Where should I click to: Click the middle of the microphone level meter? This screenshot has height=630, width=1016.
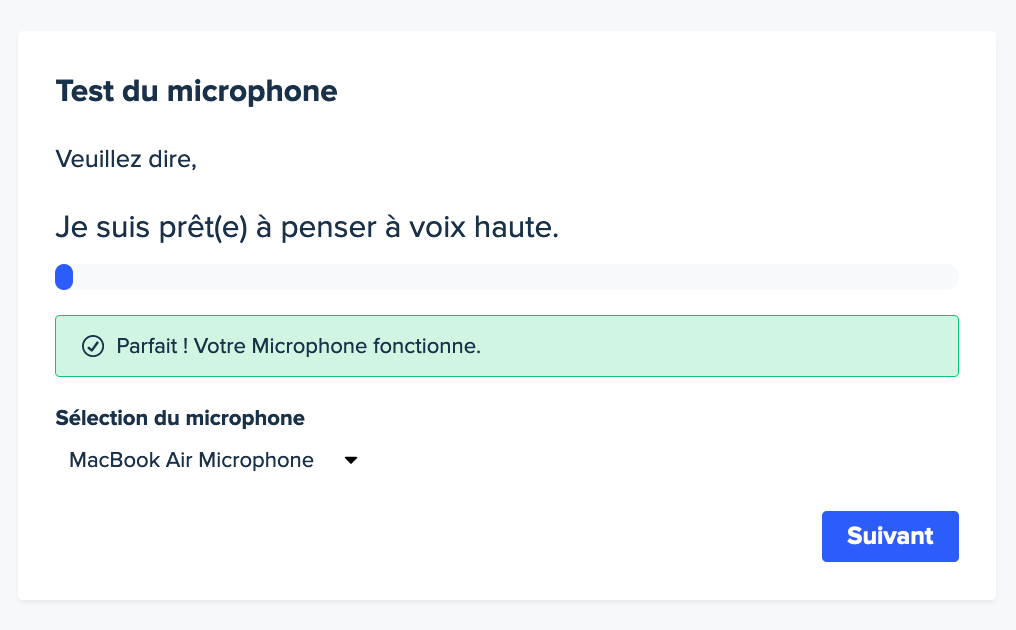pos(507,277)
